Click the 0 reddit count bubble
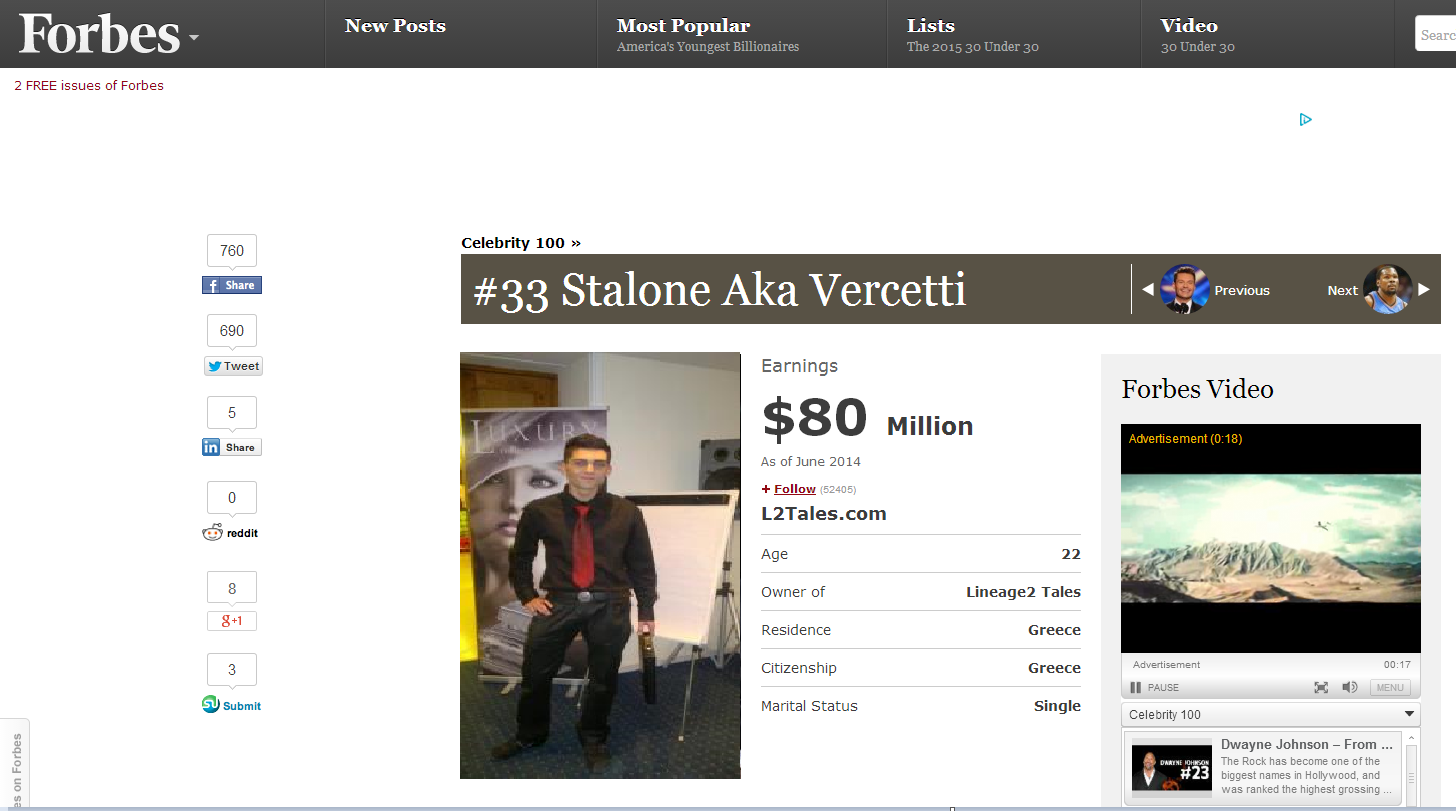This screenshot has height=811, width=1456. 232,498
